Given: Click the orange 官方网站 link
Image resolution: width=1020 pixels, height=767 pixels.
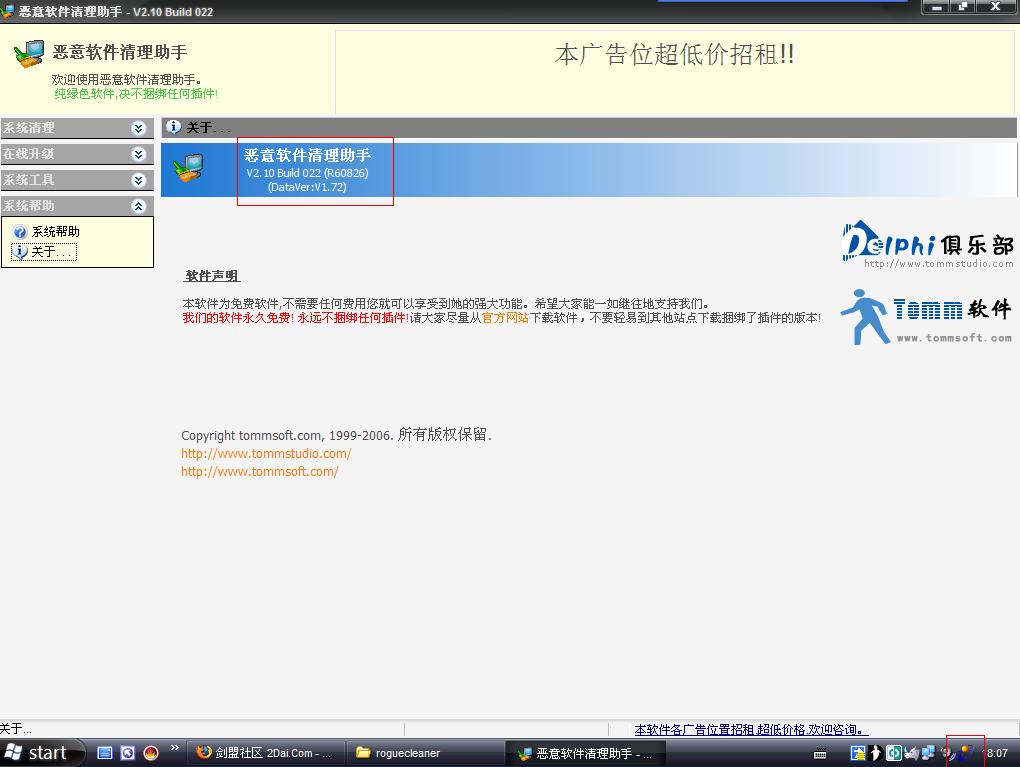Looking at the screenshot, I should point(505,318).
